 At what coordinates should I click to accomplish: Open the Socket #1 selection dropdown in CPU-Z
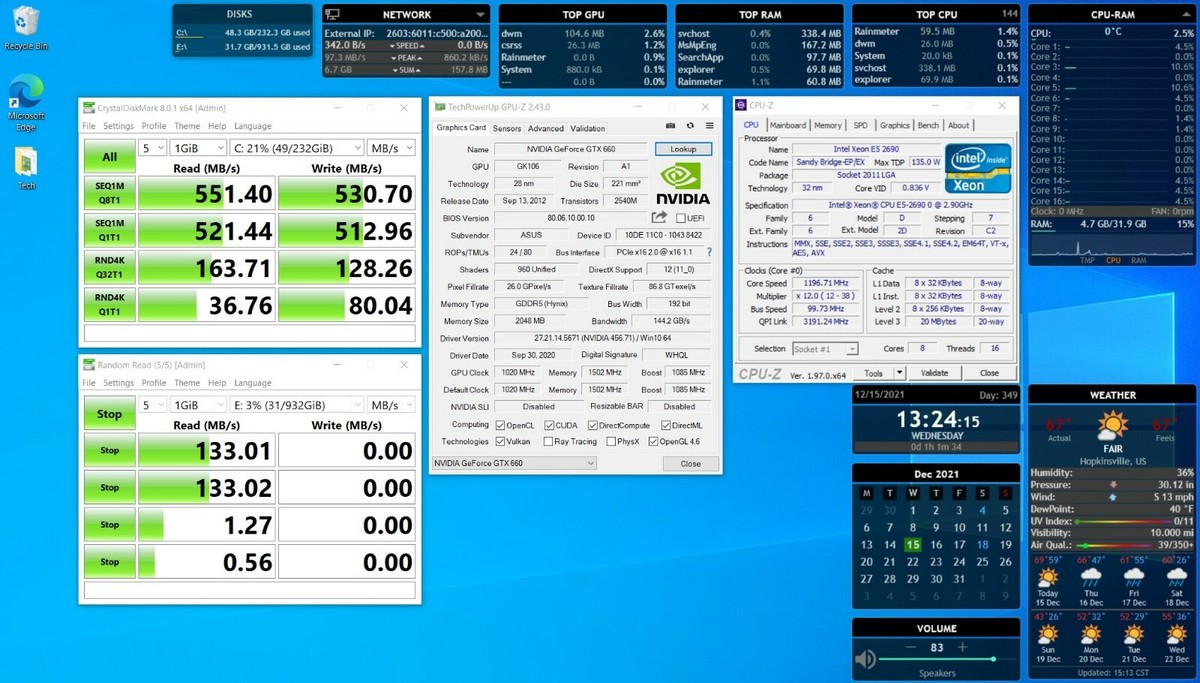pyautogui.click(x=825, y=349)
